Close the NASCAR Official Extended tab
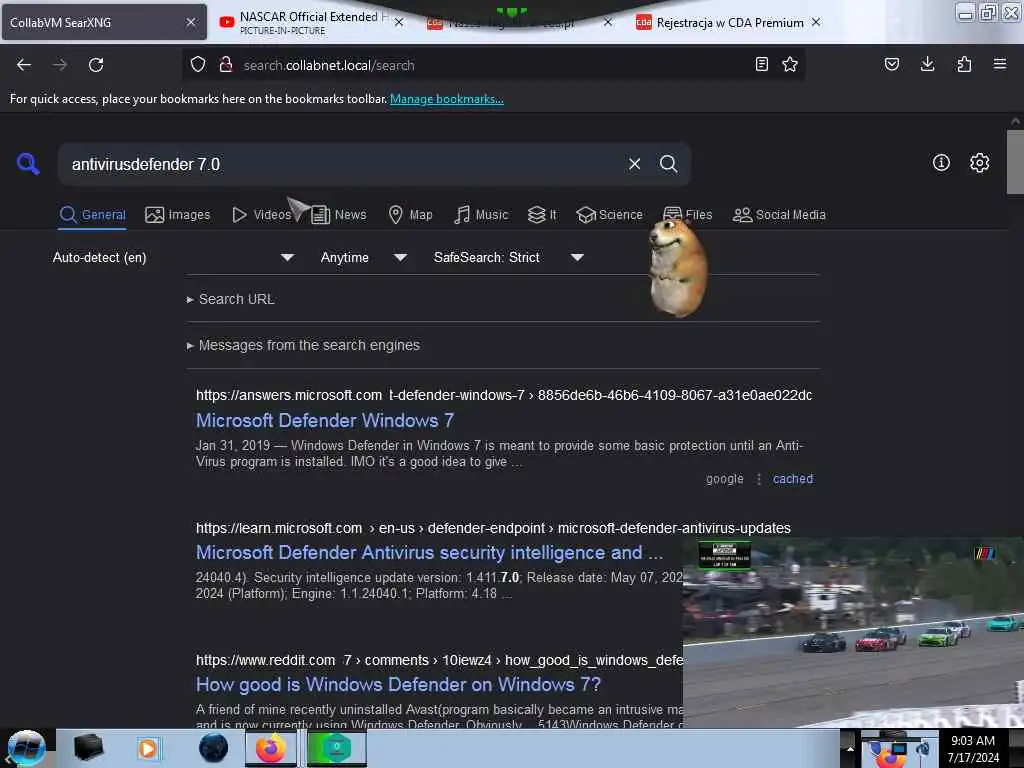 (x=399, y=22)
